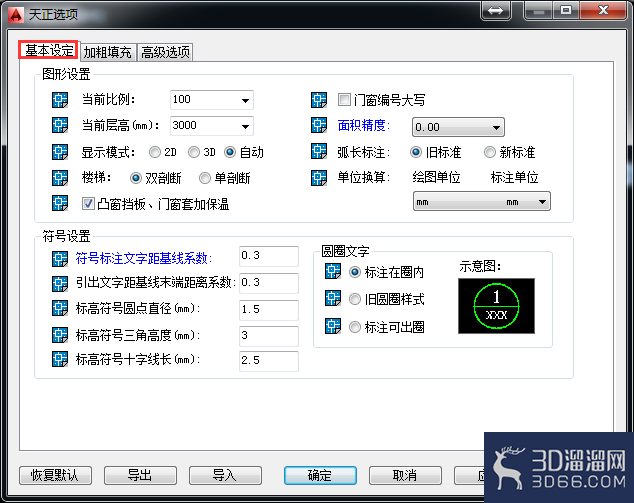Click the 恢复默认 button

(55, 475)
